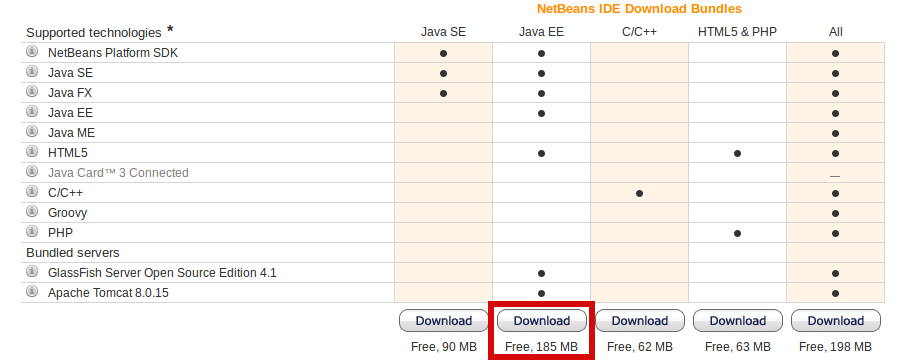Download the Java SE bundle

(x=444, y=321)
